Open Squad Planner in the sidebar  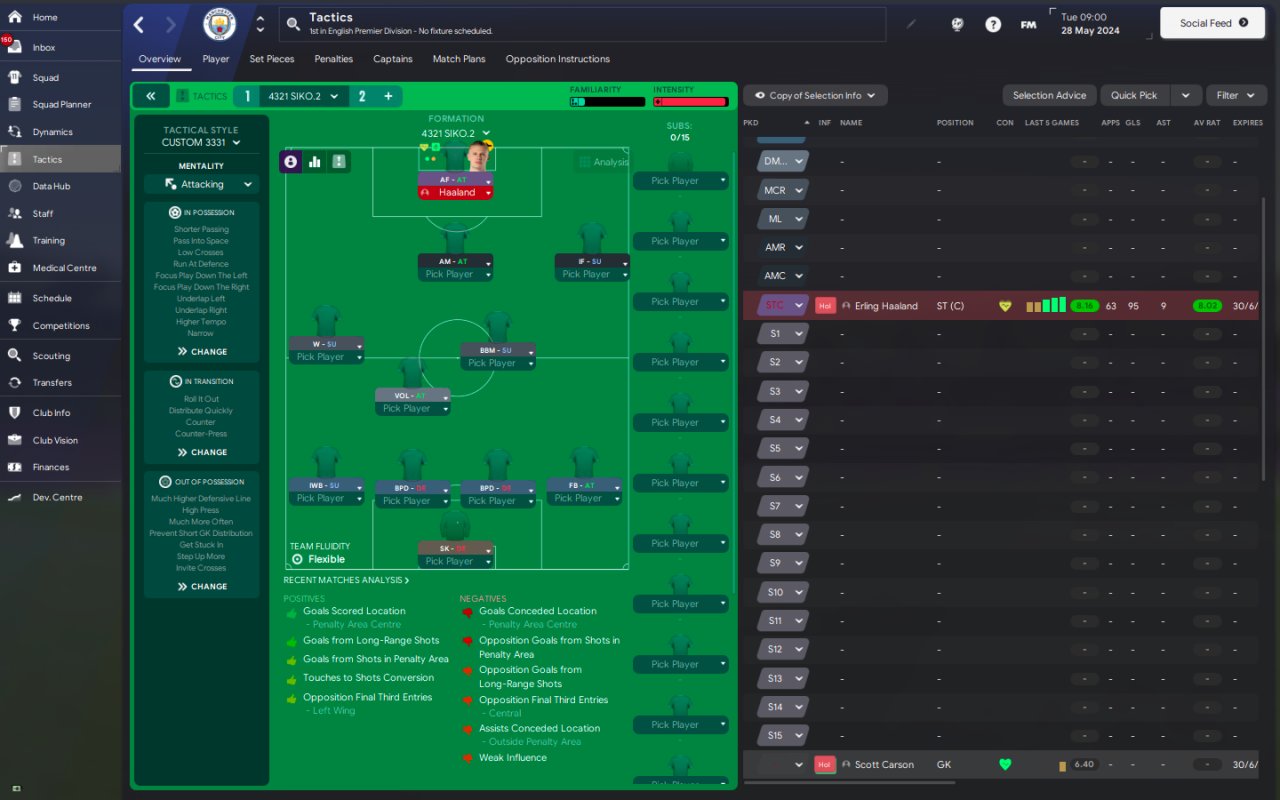(60, 104)
